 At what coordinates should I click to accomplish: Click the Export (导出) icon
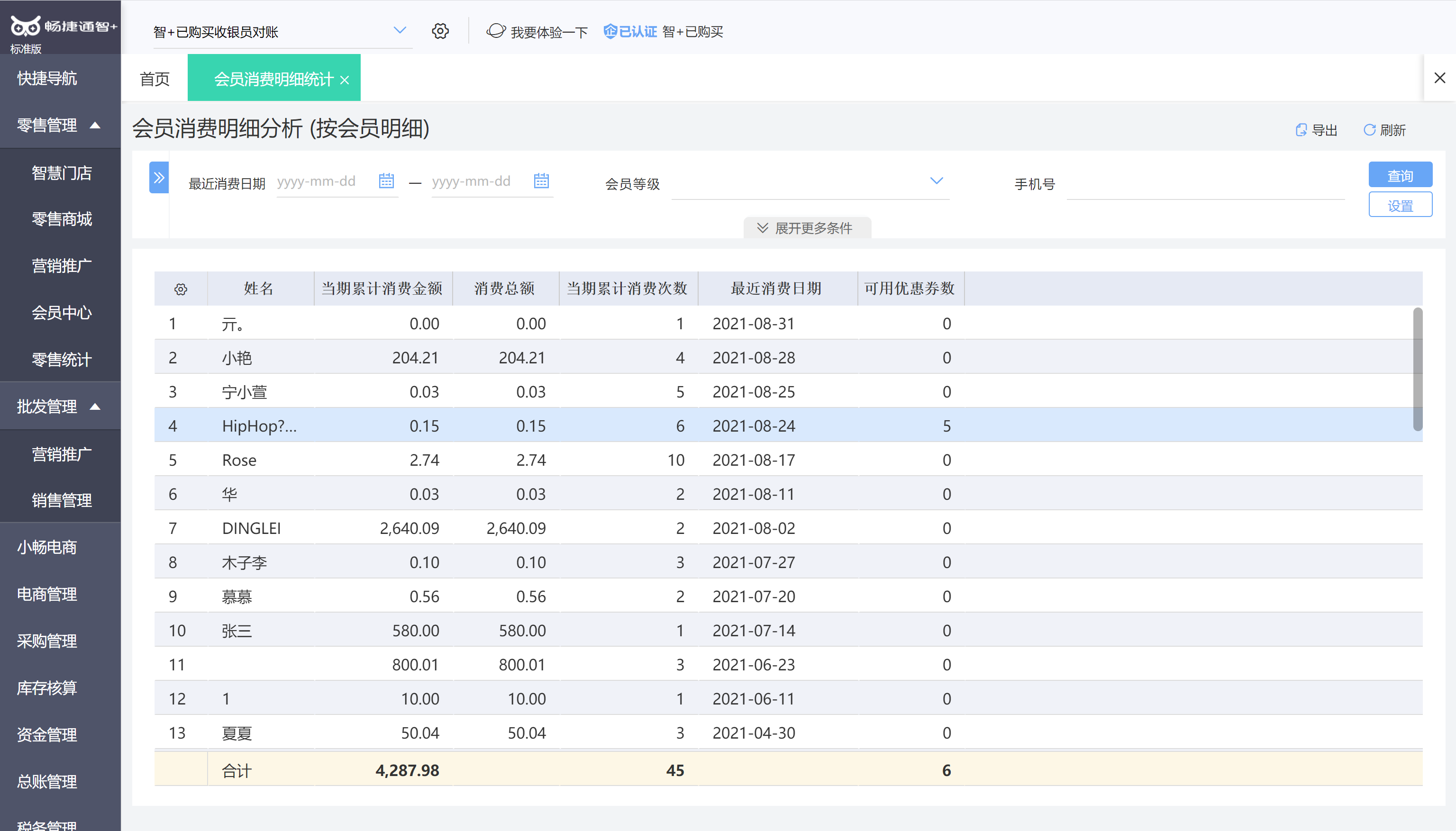(x=1301, y=130)
